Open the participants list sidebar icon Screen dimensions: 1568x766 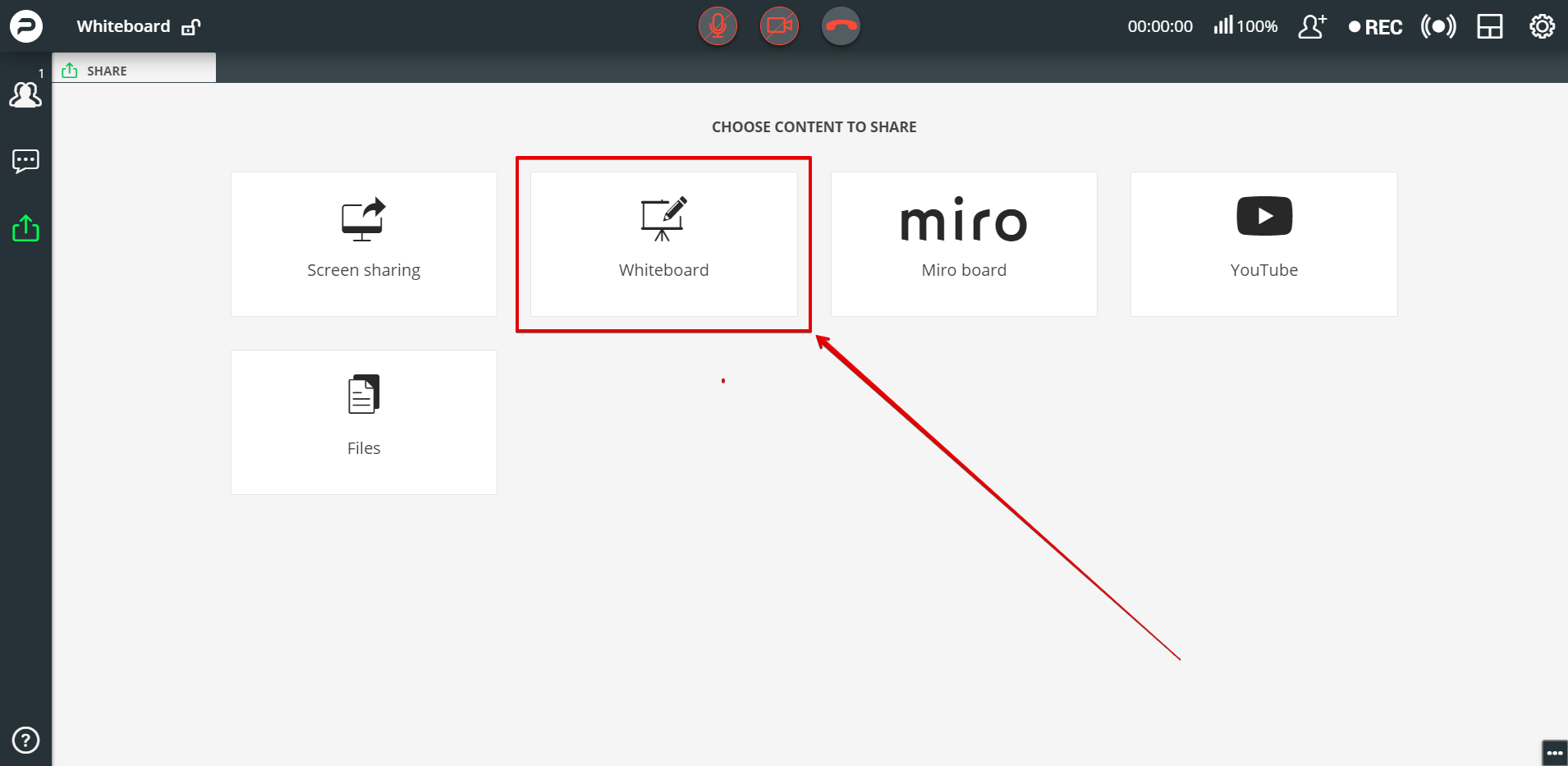click(25, 94)
